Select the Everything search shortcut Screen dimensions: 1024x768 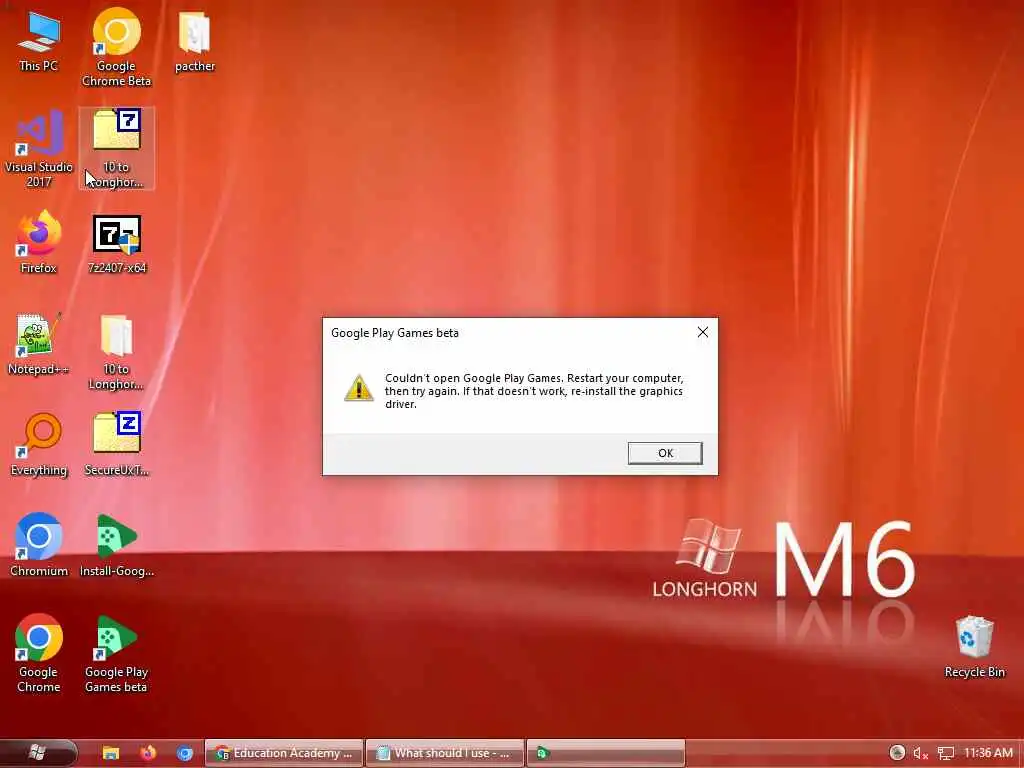click(39, 445)
